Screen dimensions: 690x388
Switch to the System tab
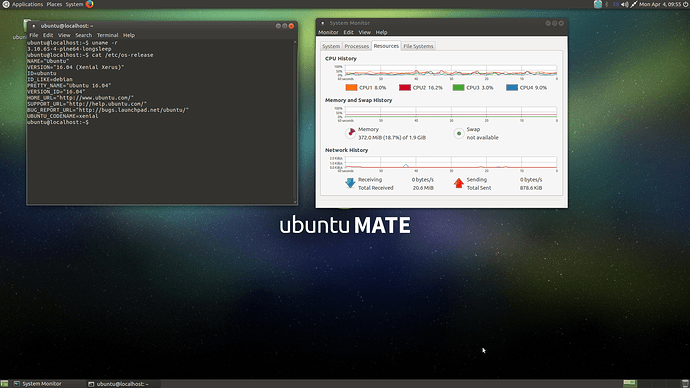coord(331,46)
